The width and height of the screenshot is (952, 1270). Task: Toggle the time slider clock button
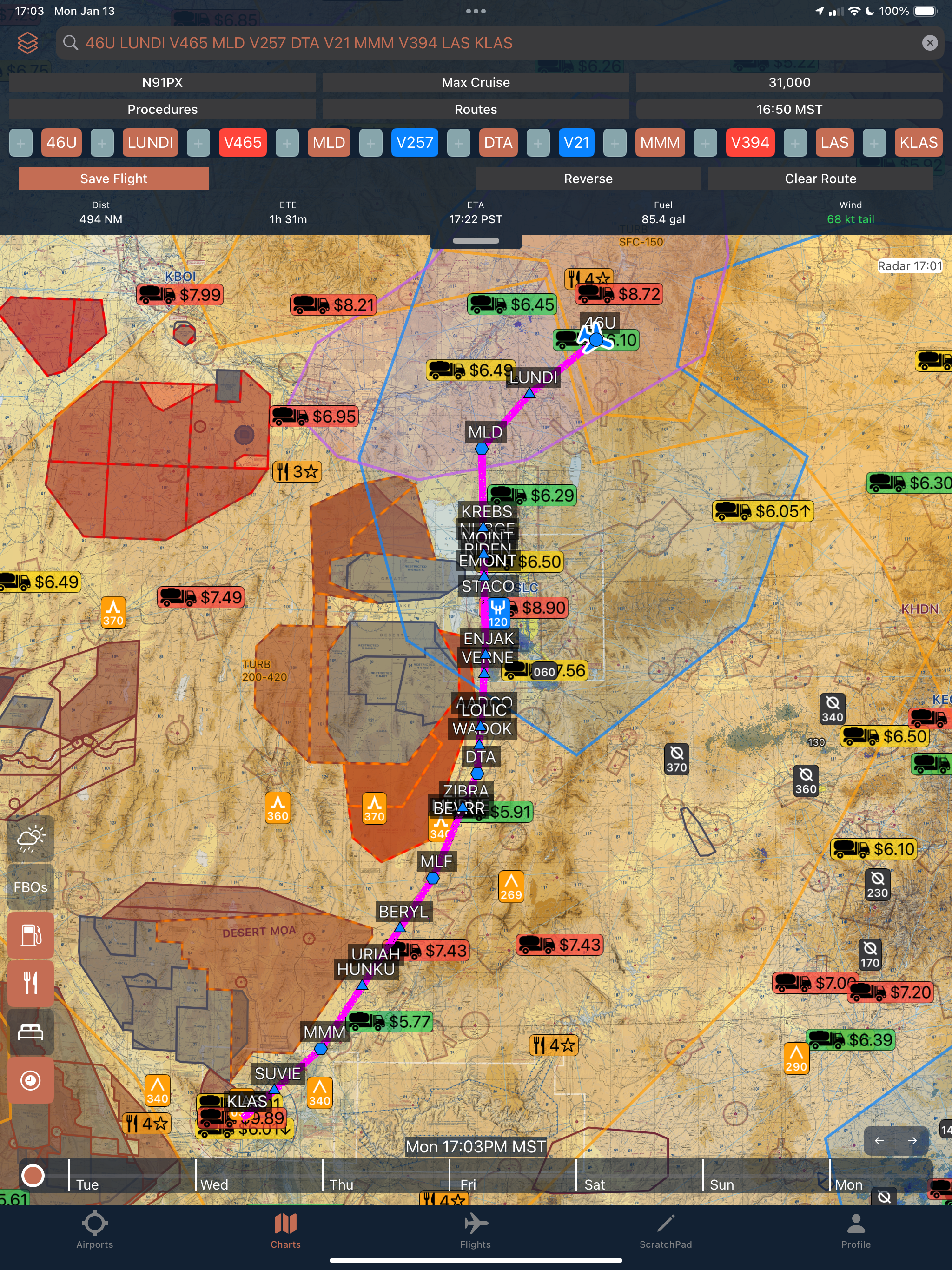pos(30,1080)
